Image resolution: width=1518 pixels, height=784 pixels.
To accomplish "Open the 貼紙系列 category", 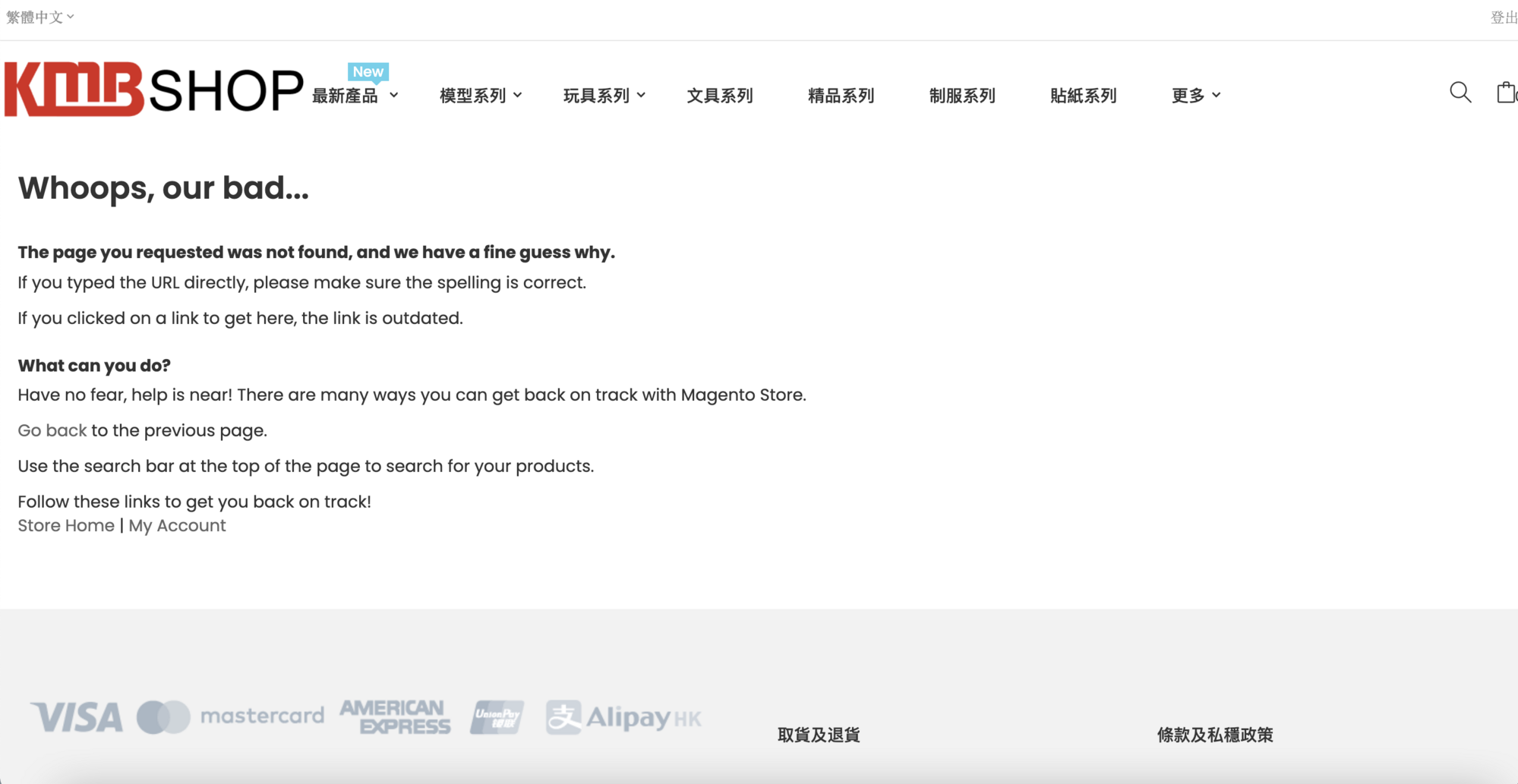I will point(1083,96).
